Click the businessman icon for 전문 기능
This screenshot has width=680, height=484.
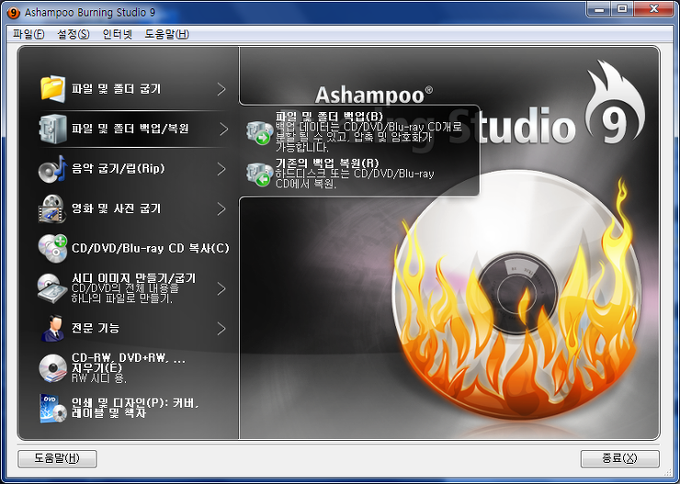(x=53, y=328)
